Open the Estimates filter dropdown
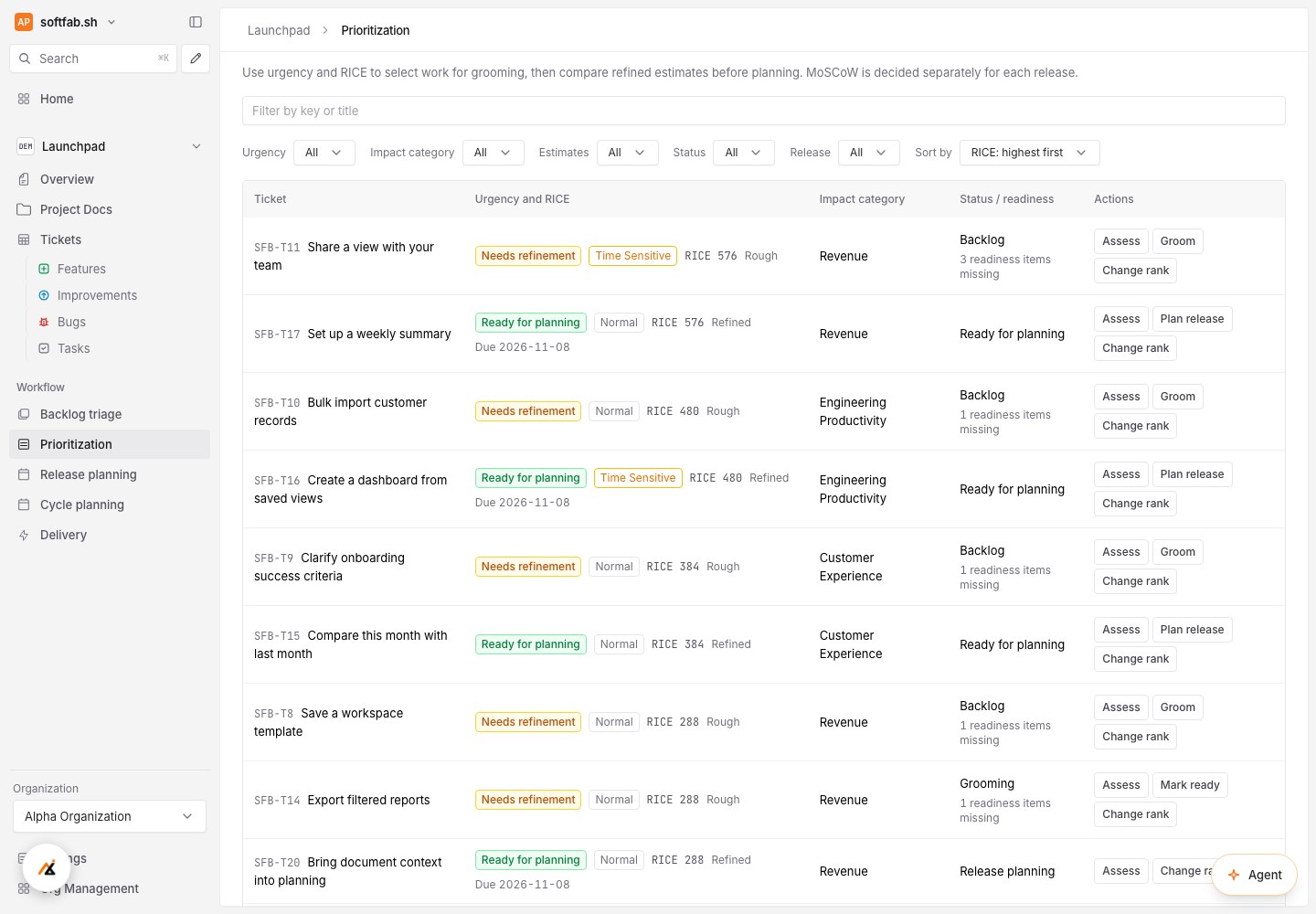The image size is (1316, 914). click(x=627, y=153)
